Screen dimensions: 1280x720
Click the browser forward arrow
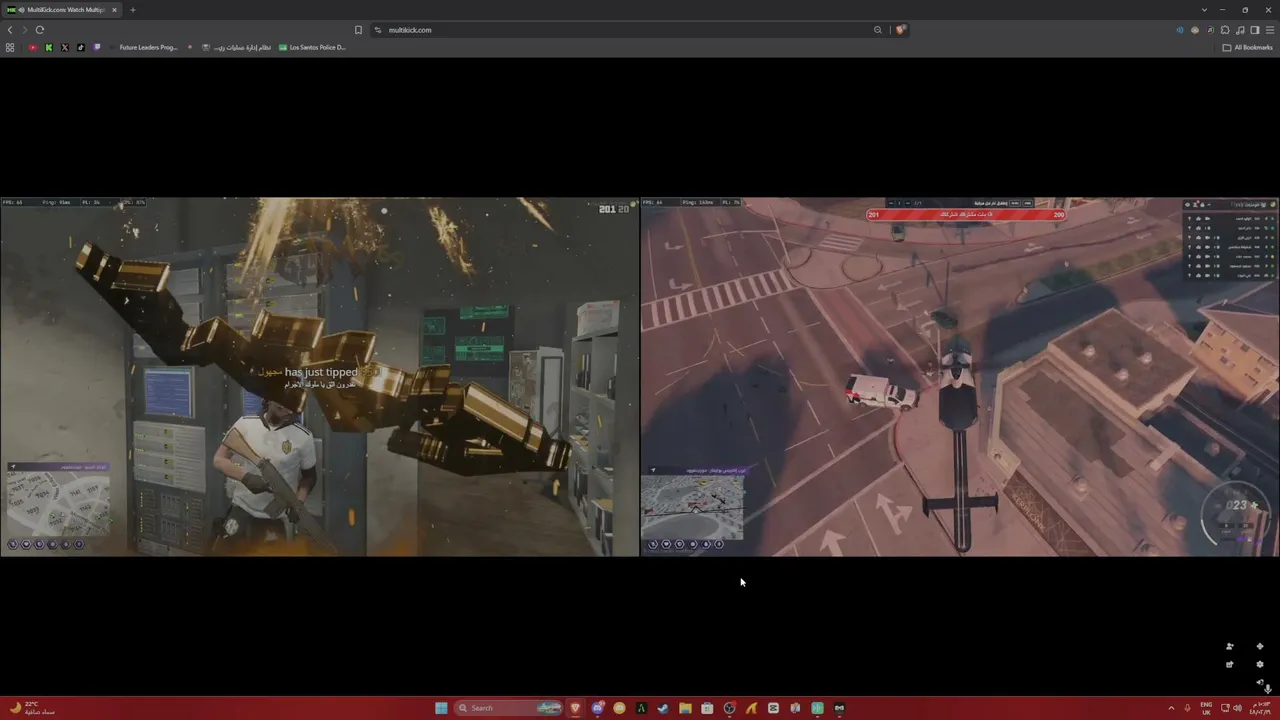click(x=25, y=30)
